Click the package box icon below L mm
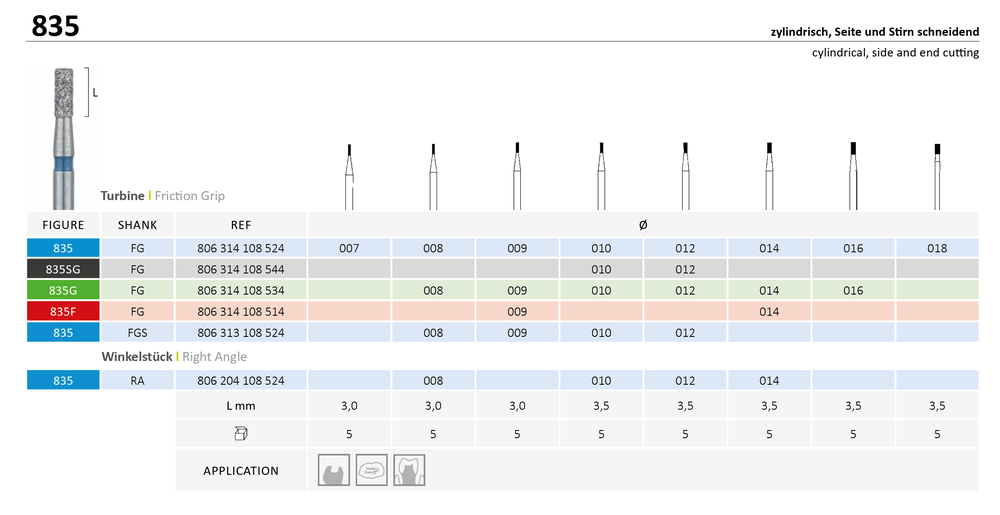This screenshot has width=1000, height=515. [240, 434]
